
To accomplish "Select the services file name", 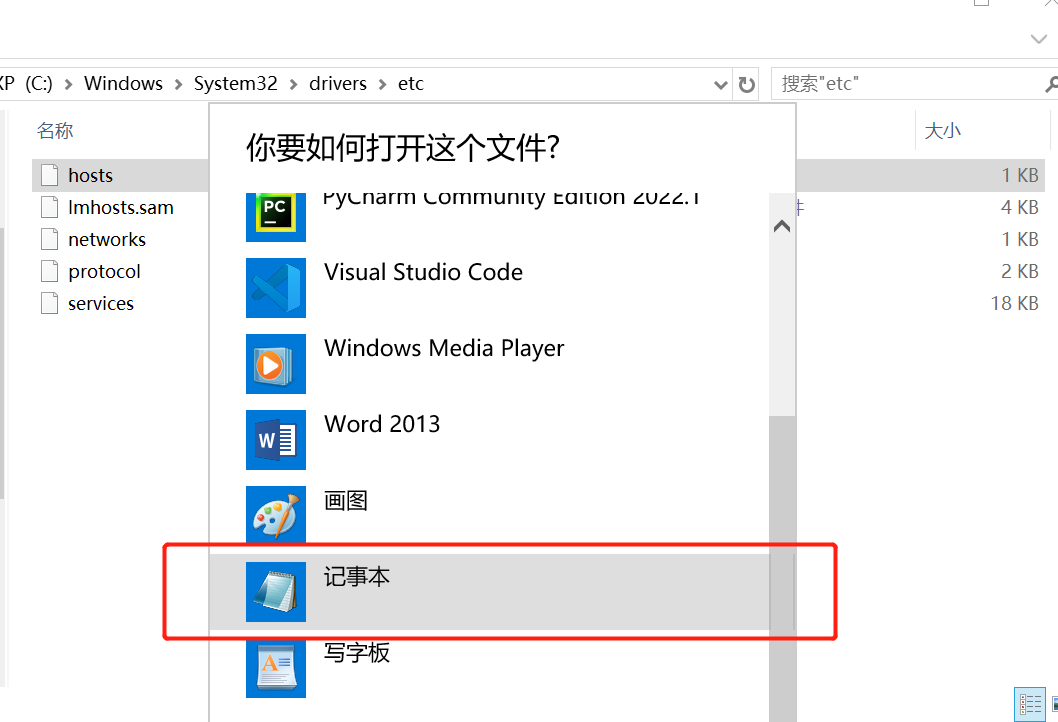I will (x=101, y=304).
